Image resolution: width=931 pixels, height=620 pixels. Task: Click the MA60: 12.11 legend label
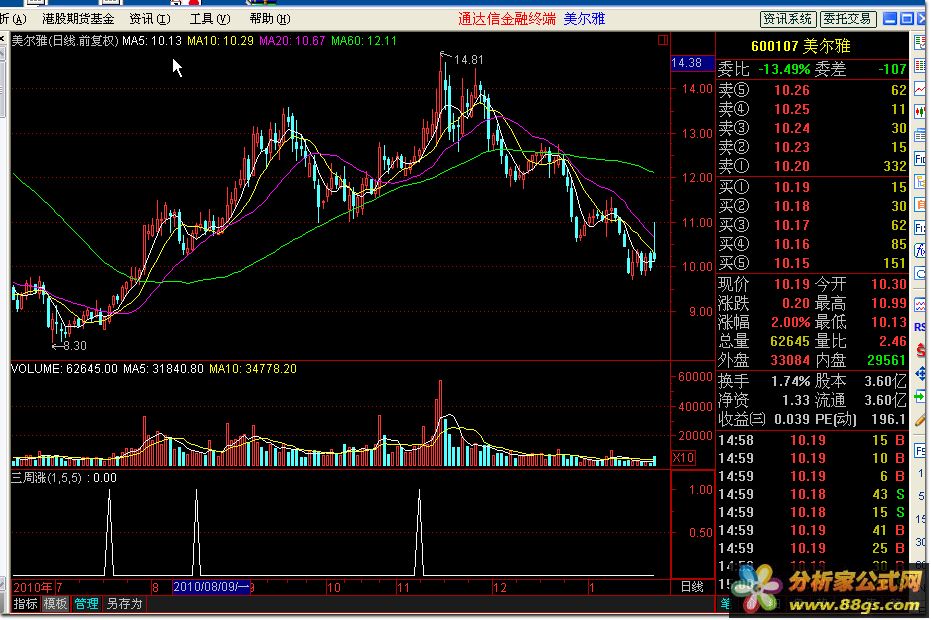pos(364,41)
